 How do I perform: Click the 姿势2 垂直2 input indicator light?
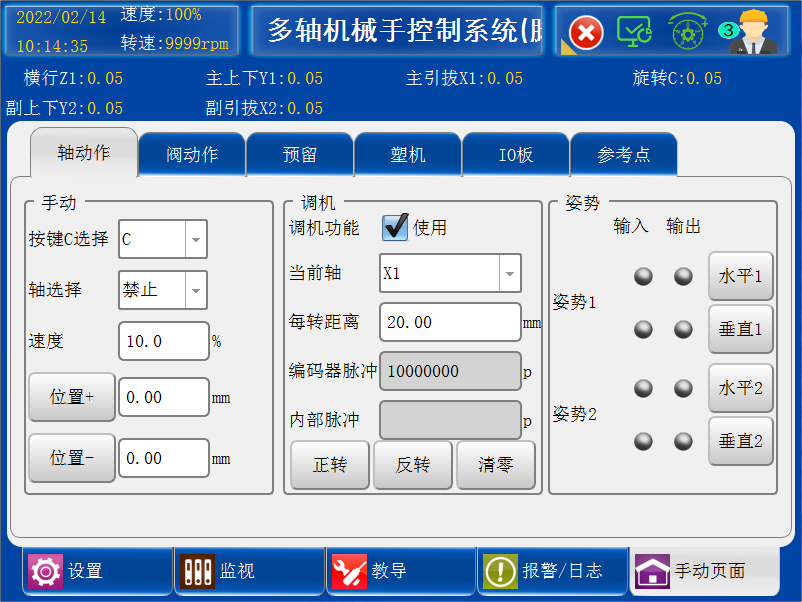pyautogui.click(x=643, y=441)
